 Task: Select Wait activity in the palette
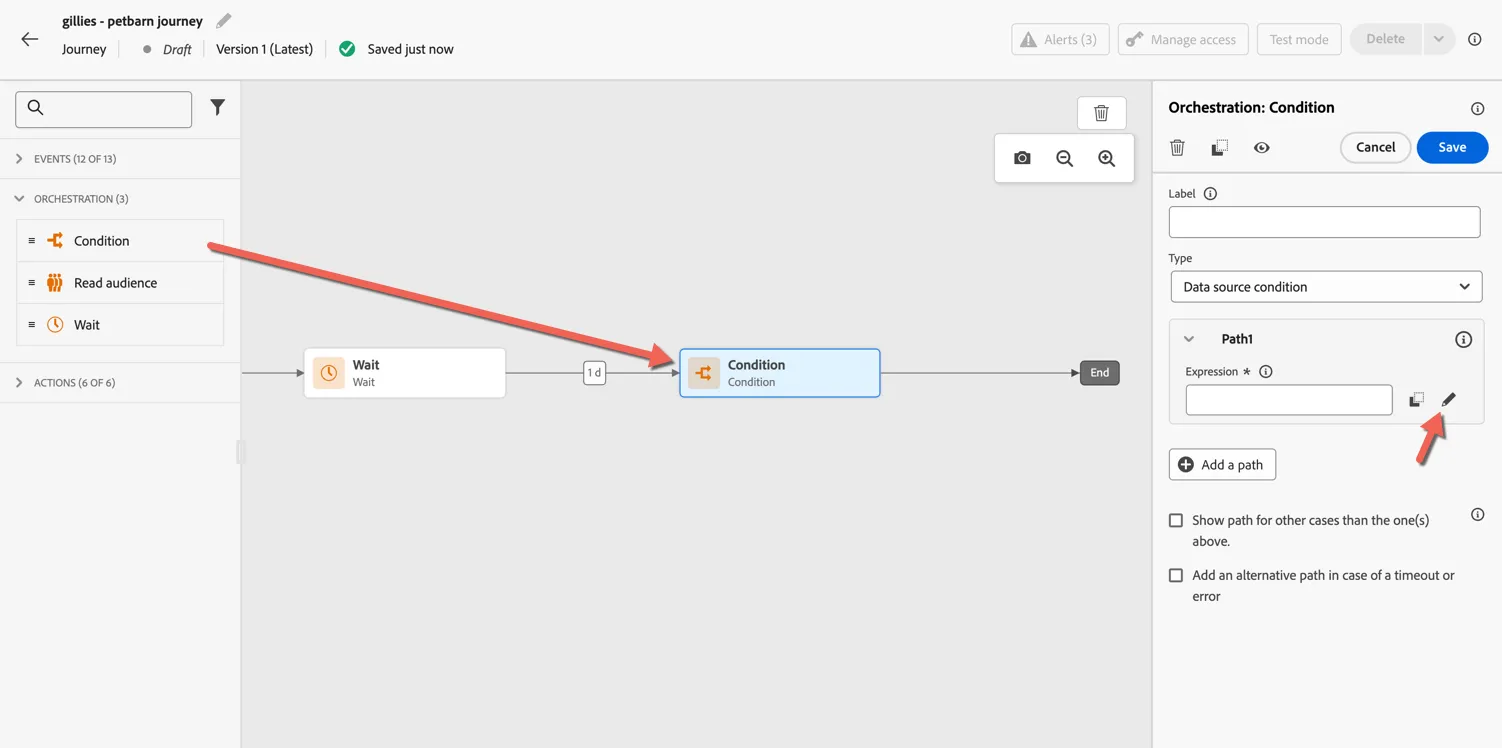[x=120, y=325]
